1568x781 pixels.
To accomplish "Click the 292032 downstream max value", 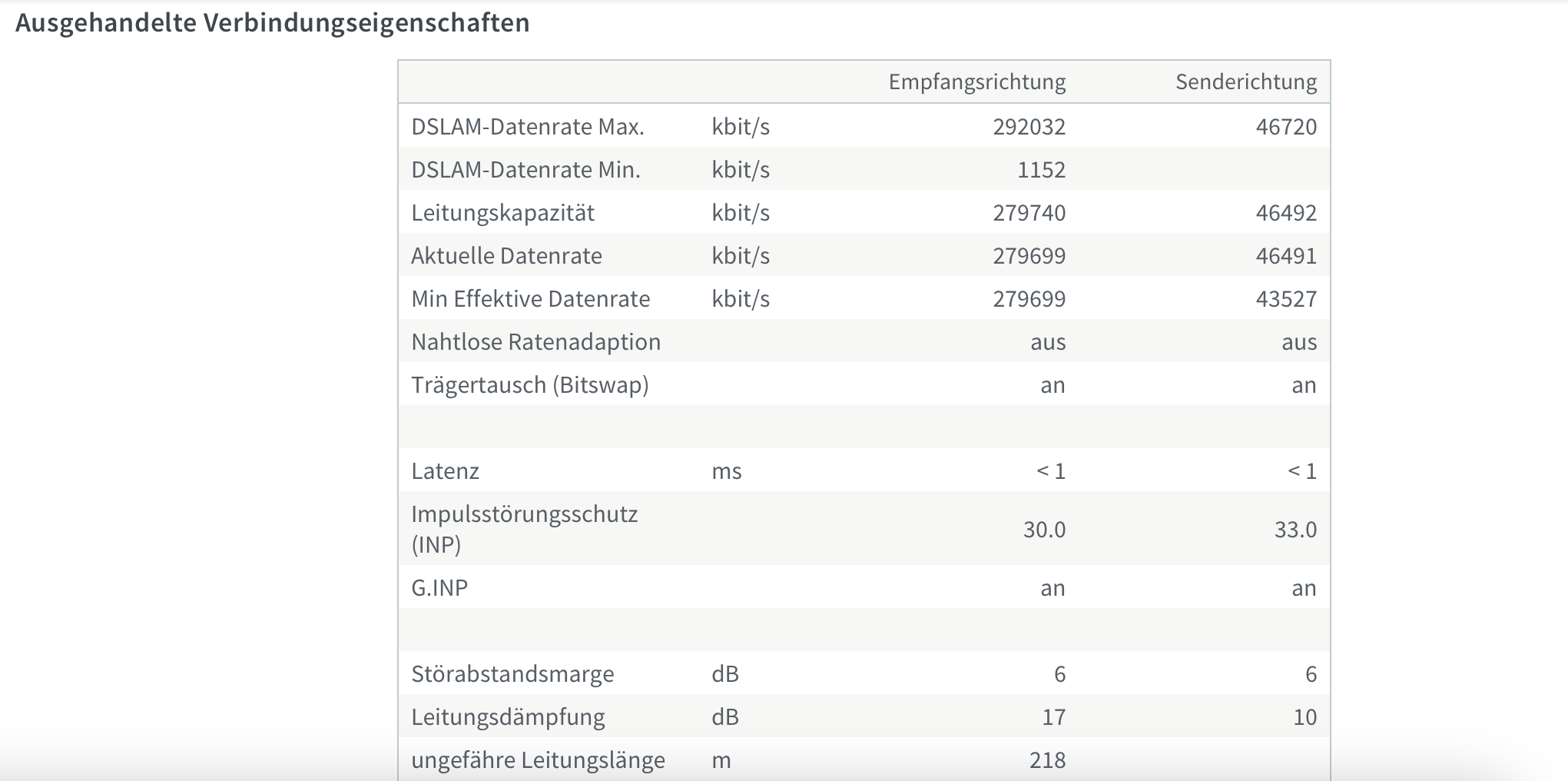I will click(x=1029, y=126).
